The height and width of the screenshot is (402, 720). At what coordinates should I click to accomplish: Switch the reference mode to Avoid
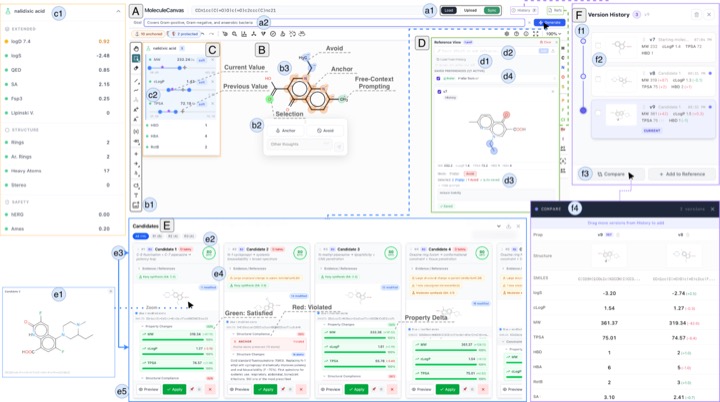470,174
